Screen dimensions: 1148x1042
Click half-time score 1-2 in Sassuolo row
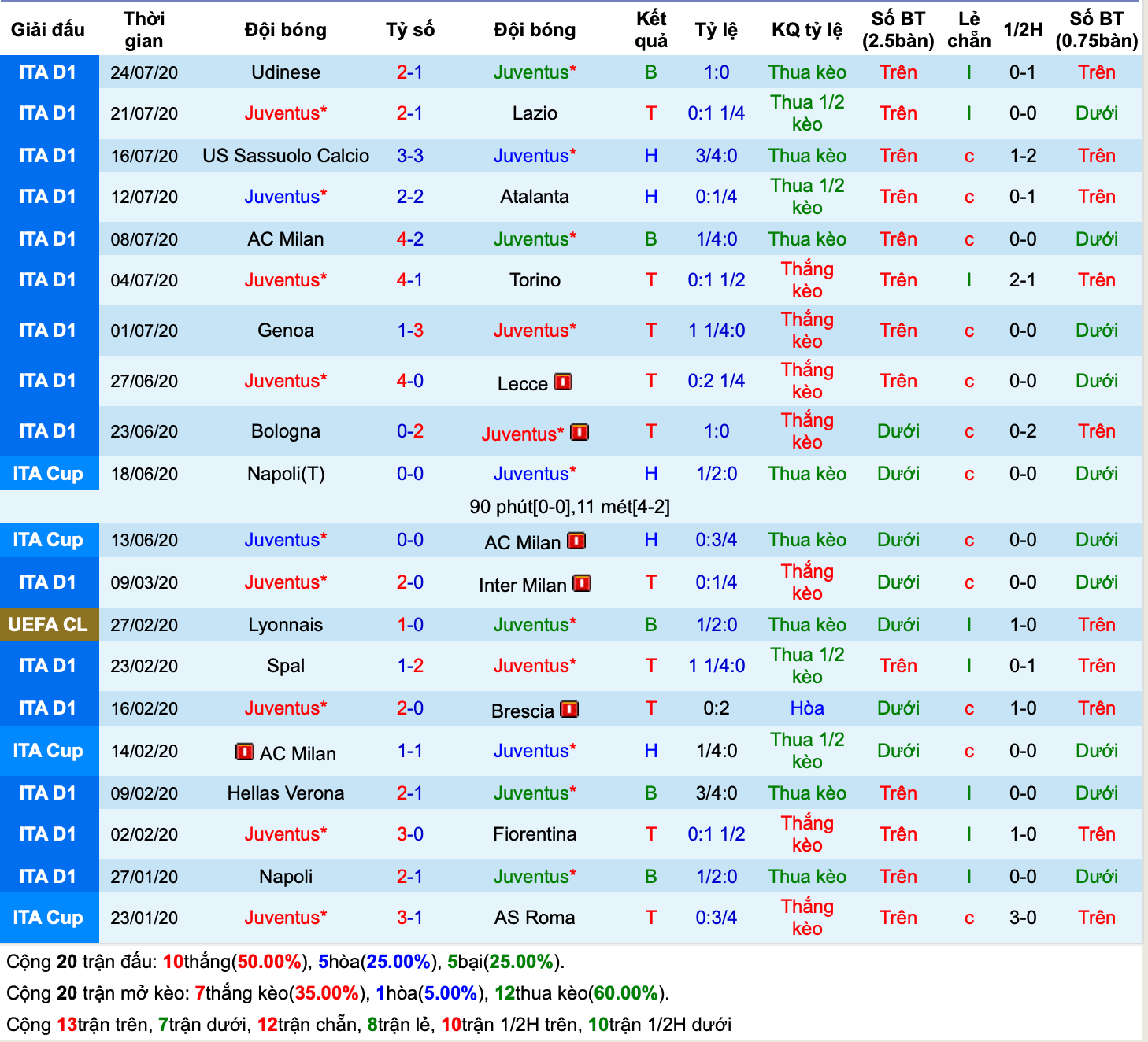(x=1023, y=156)
